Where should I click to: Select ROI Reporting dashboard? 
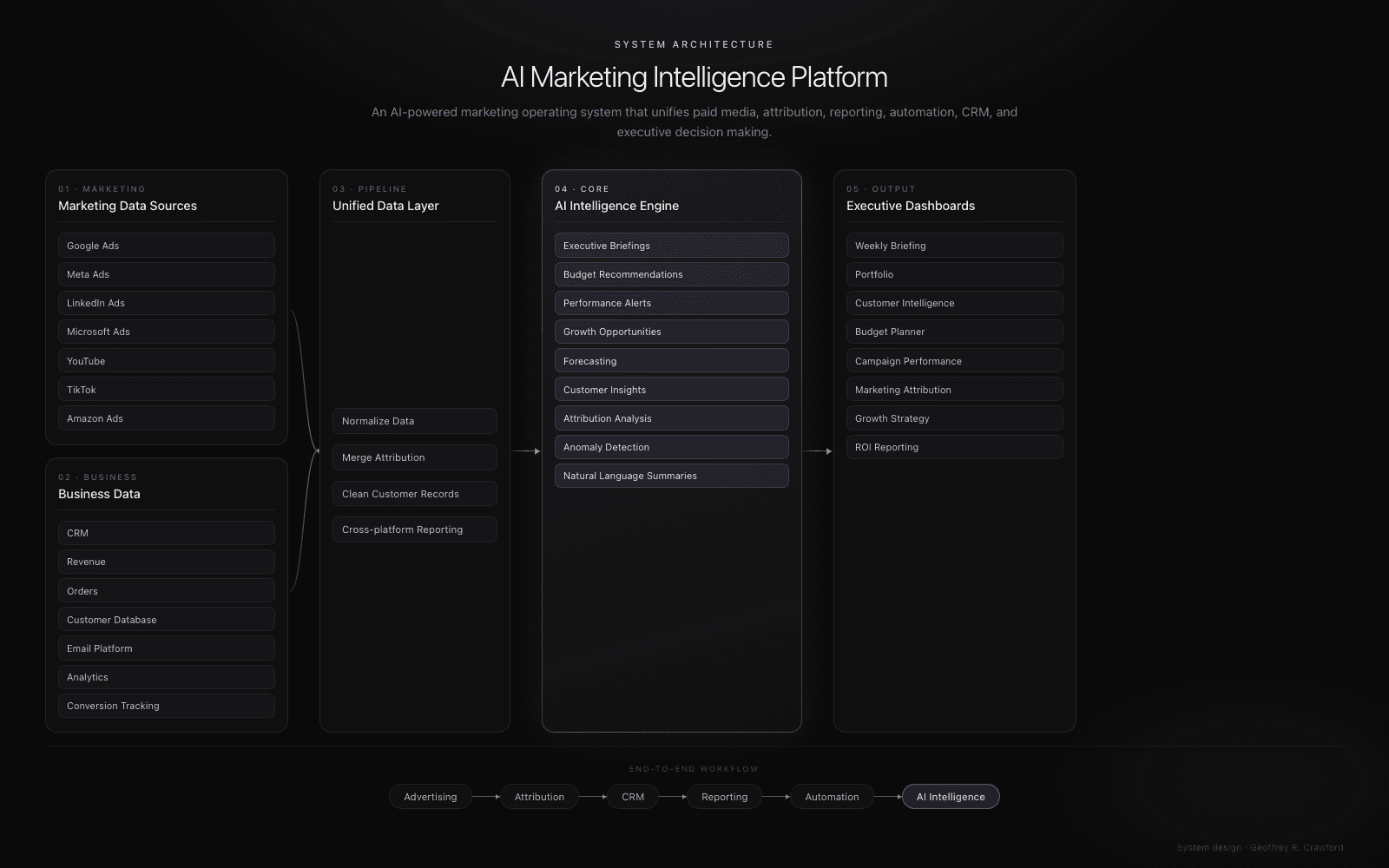[955, 447]
